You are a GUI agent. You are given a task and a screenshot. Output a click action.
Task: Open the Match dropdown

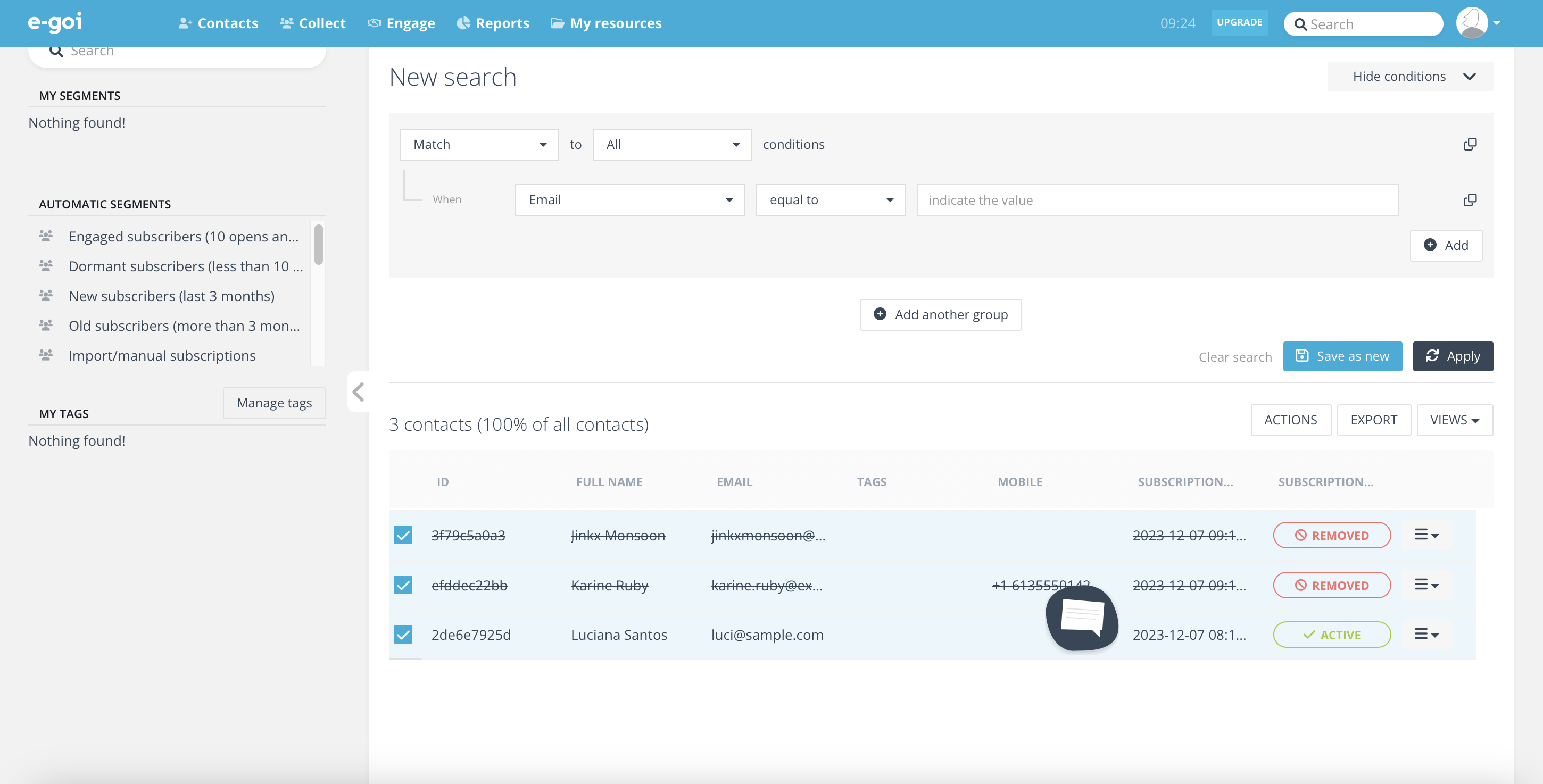479,144
